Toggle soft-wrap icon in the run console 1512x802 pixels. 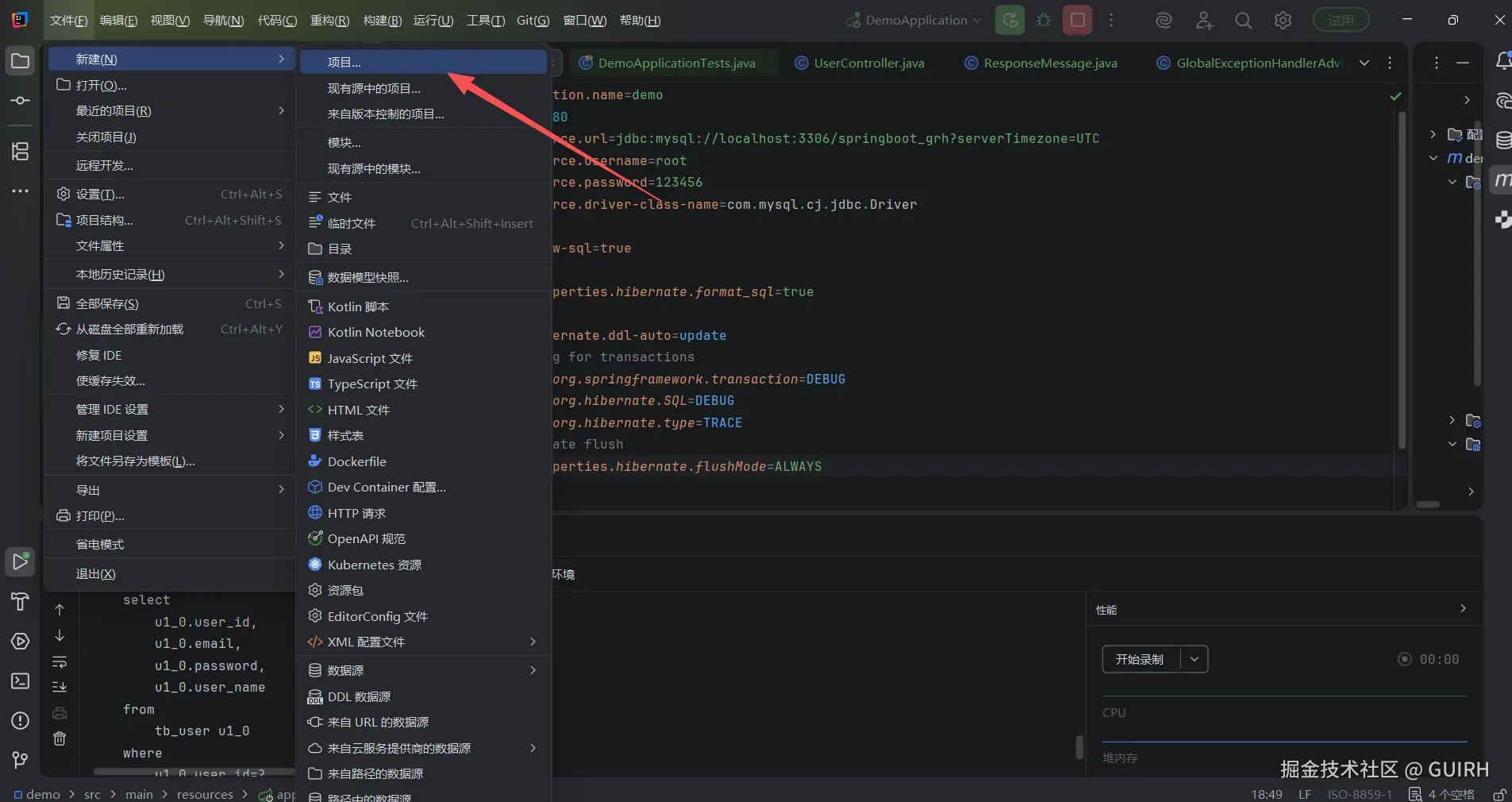point(60,661)
